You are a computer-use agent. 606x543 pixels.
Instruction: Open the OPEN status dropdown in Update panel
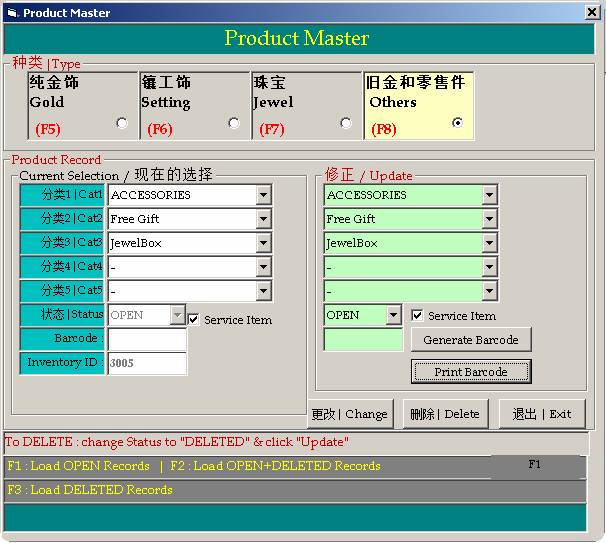pos(393,315)
